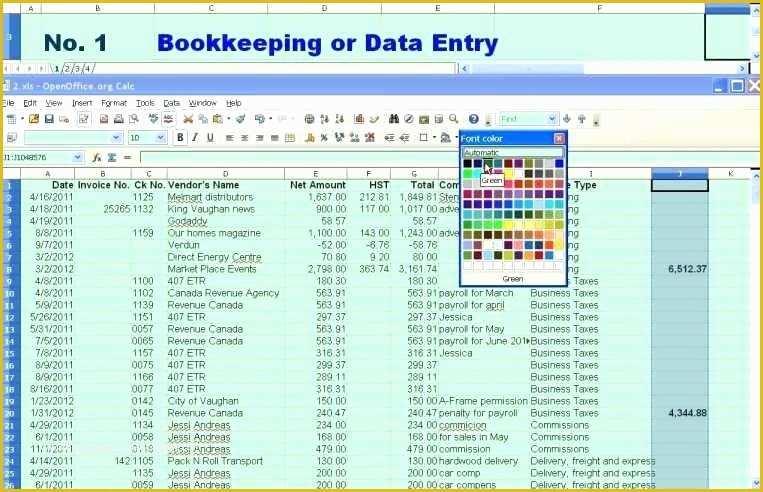Open the Help question mark icon
Image resolution: width=763 pixels, height=492 pixels.
[473, 119]
